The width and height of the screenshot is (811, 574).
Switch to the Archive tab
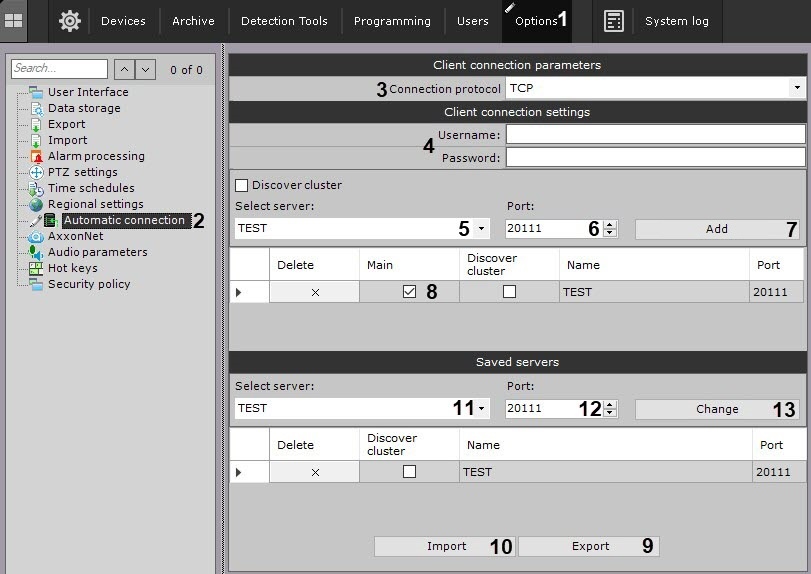click(193, 21)
